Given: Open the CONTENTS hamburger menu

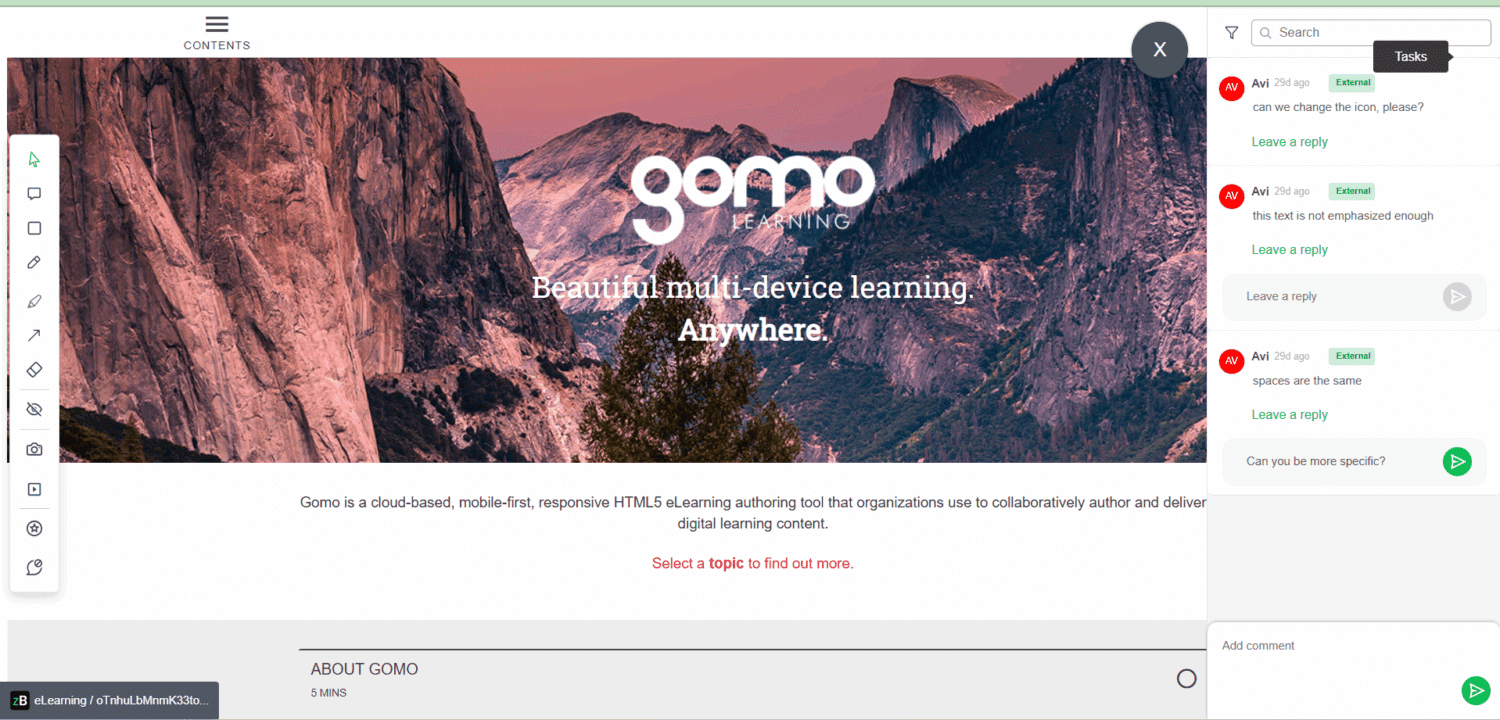Looking at the screenshot, I should point(217,32).
